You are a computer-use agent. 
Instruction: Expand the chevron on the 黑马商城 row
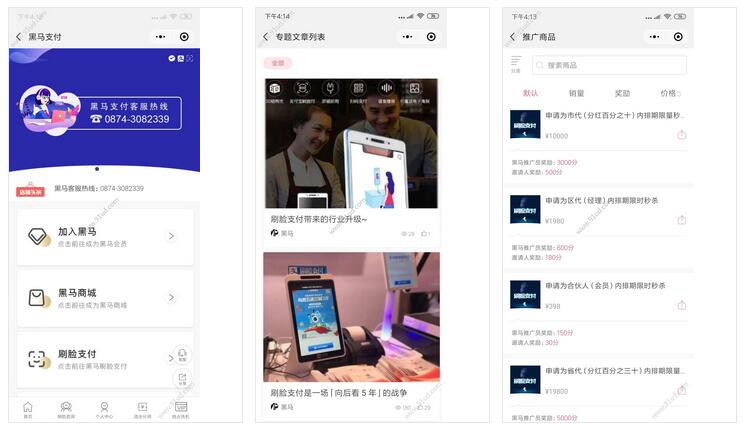171,297
